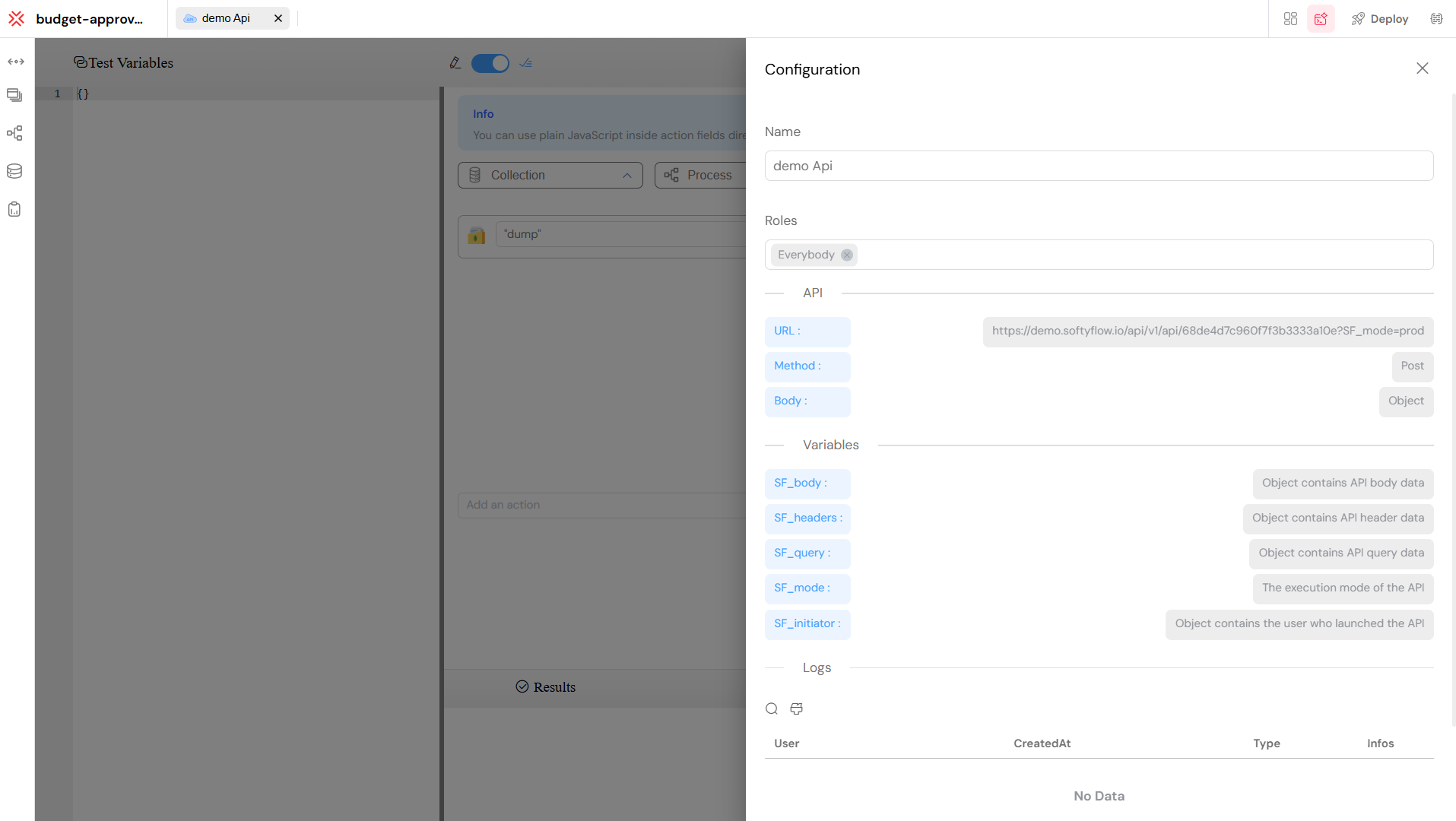Click the validation checklist icon next to toggle
The width and height of the screenshot is (1456, 821).
pos(525,63)
